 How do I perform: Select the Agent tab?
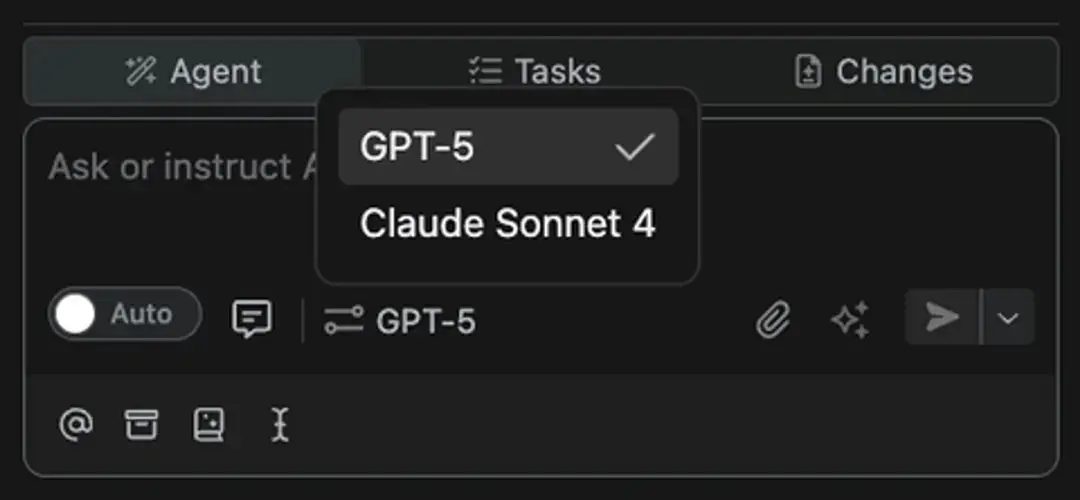(x=192, y=72)
